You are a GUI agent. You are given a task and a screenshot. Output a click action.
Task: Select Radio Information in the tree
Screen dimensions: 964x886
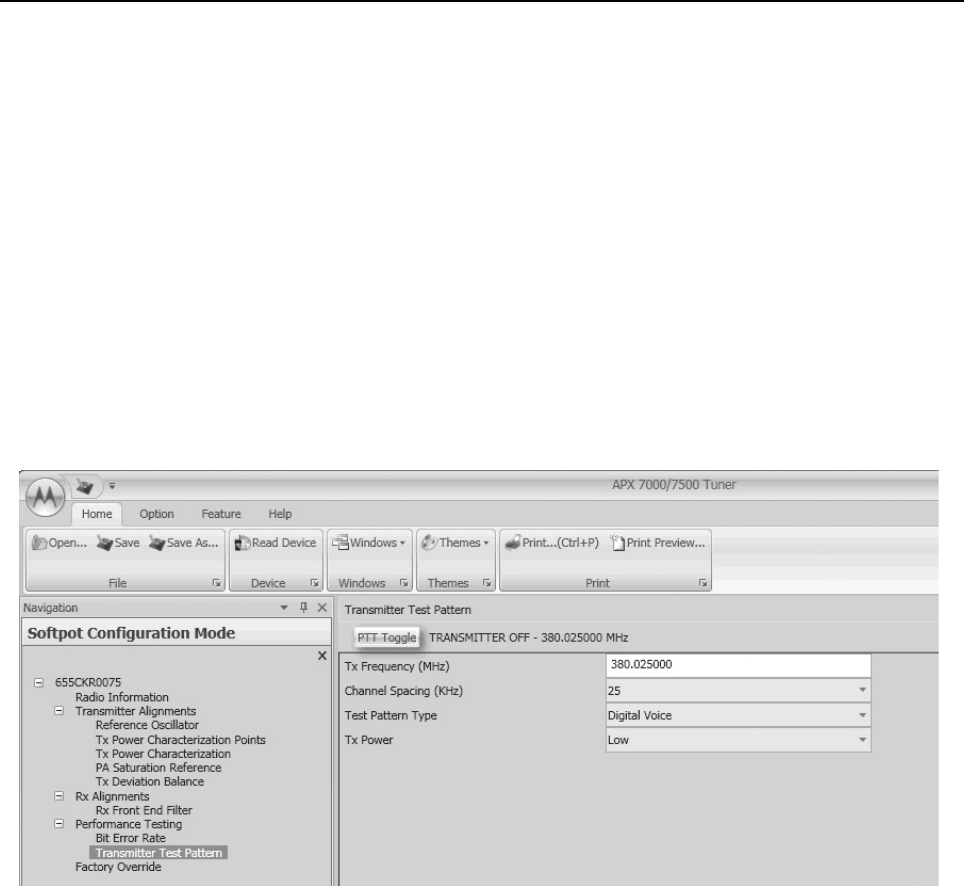click(122, 697)
